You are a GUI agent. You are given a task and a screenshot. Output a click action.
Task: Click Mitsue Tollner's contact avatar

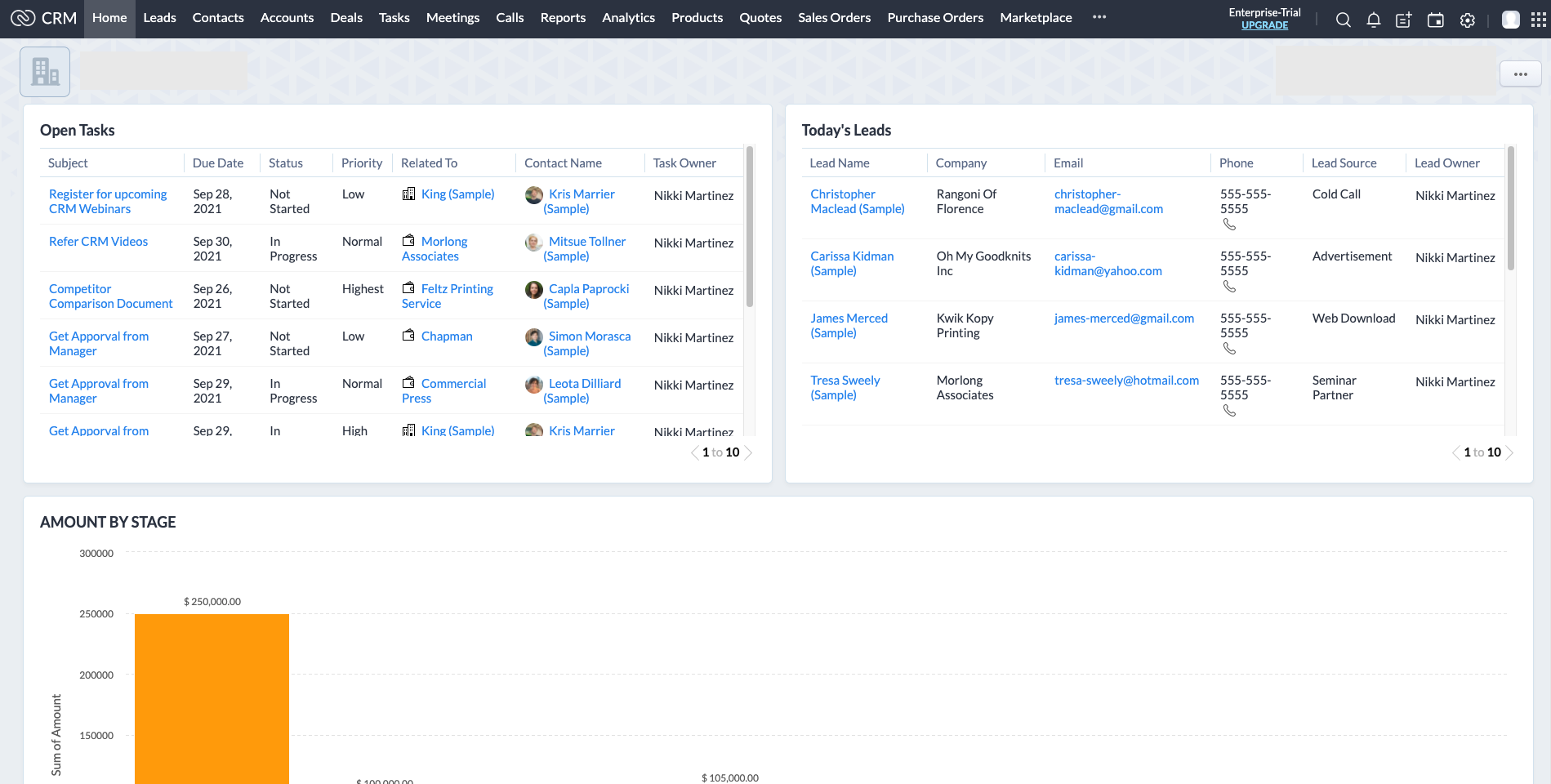point(534,243)
